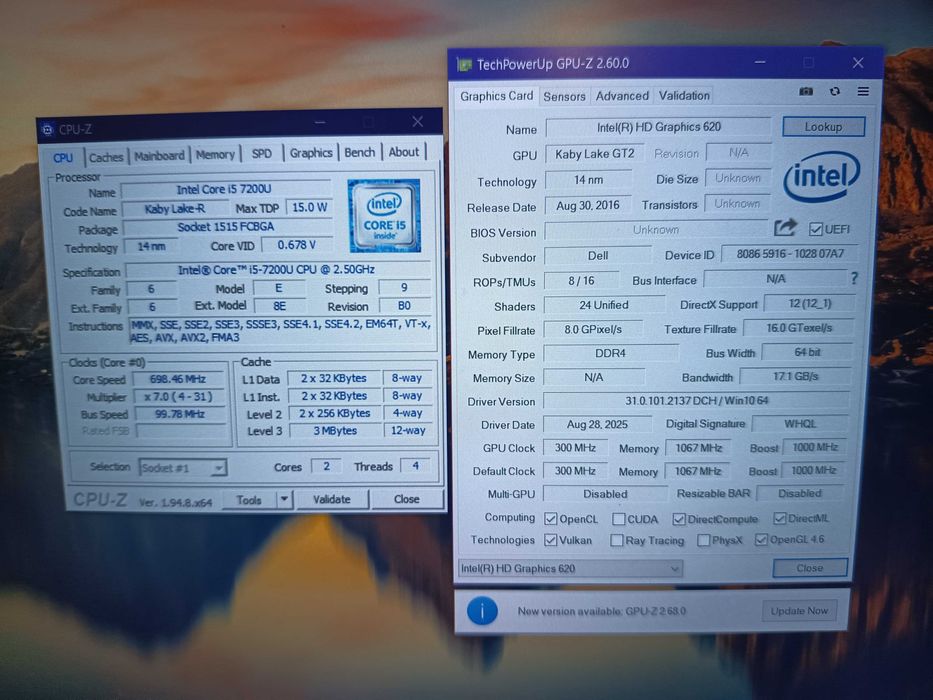This screenshot has height=700, width=933.
Task: Click the Close button in CPU-Z
Action: pos(406,499)
